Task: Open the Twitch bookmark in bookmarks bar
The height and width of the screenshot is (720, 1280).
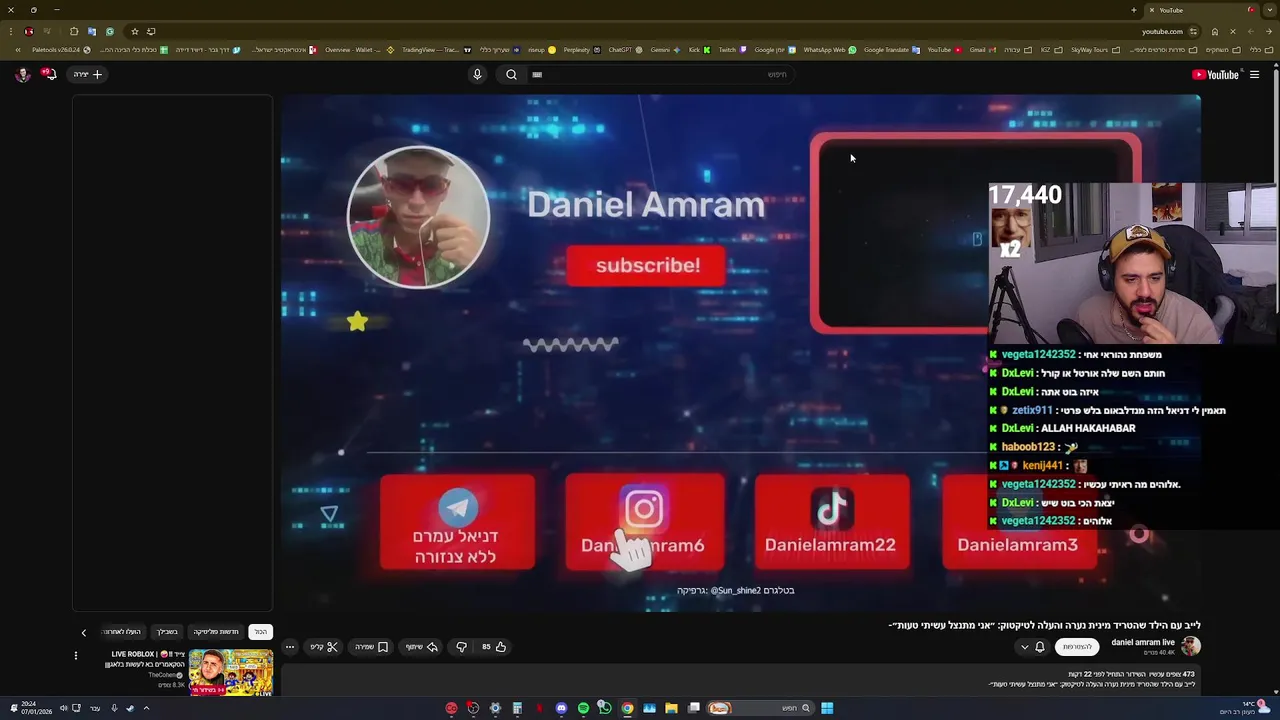Action: pyautogui.click(x=732, y=49)
